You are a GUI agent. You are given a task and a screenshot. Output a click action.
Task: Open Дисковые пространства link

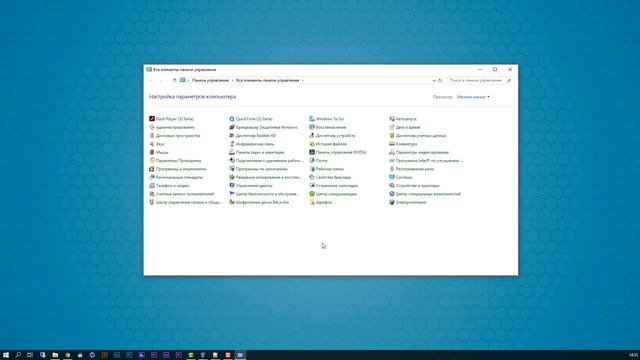click(x=178, y=136)
